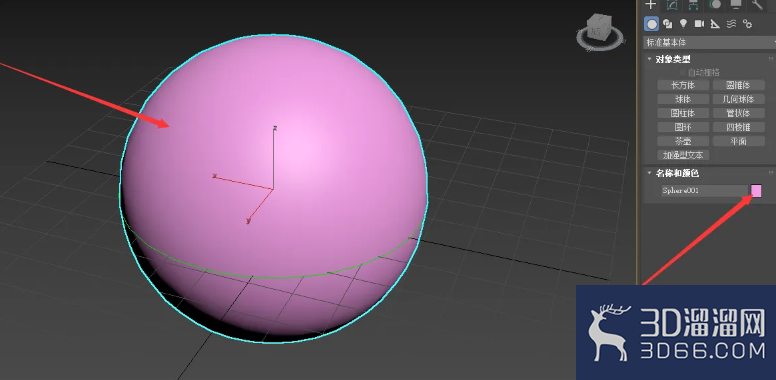
Task: Open the pink object color swatch
Action: click(756, 190)
